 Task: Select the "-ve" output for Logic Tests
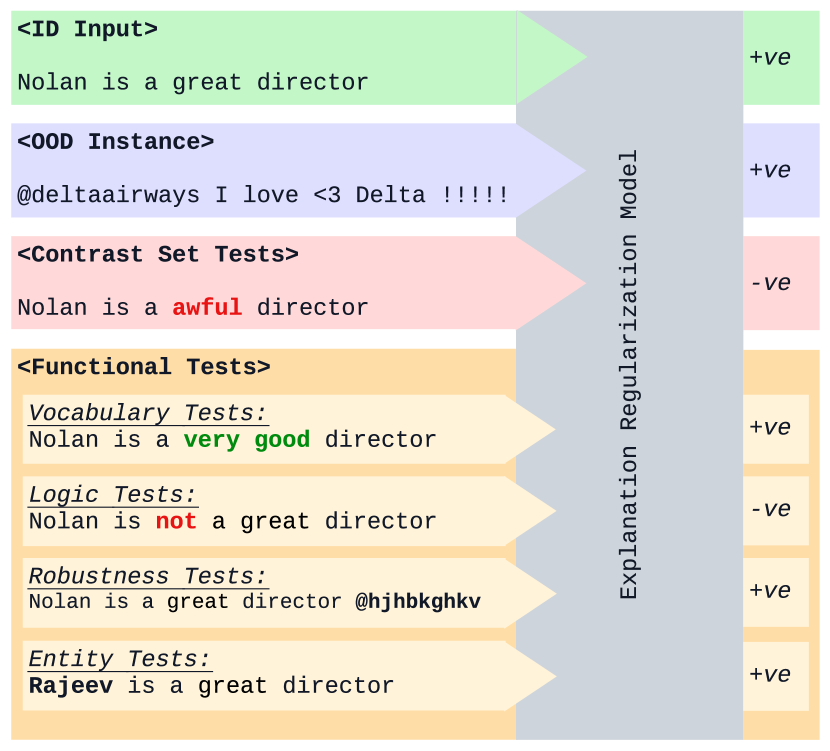770,510
